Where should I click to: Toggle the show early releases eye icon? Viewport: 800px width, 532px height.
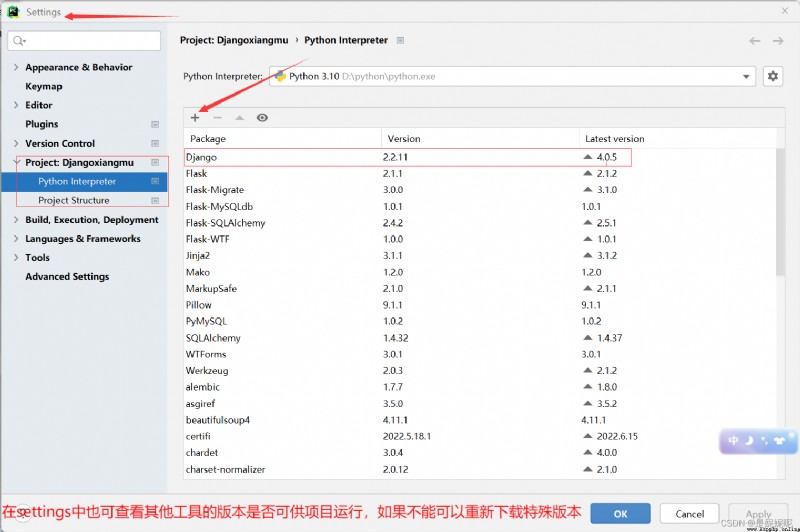262,118
